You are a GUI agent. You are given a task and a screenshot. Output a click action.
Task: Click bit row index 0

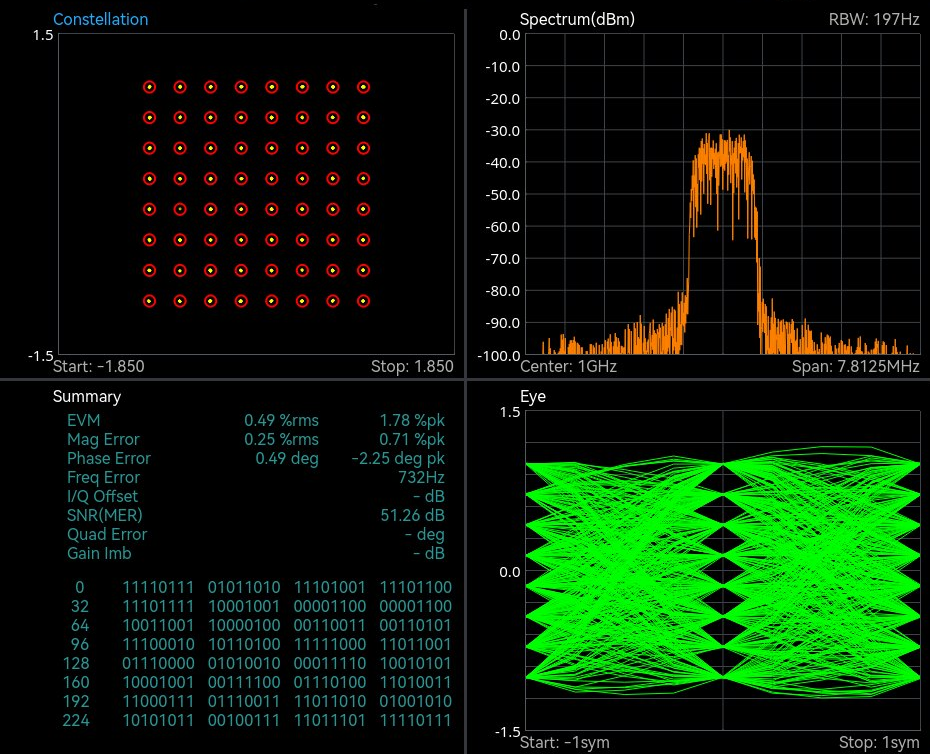(79, 587)
